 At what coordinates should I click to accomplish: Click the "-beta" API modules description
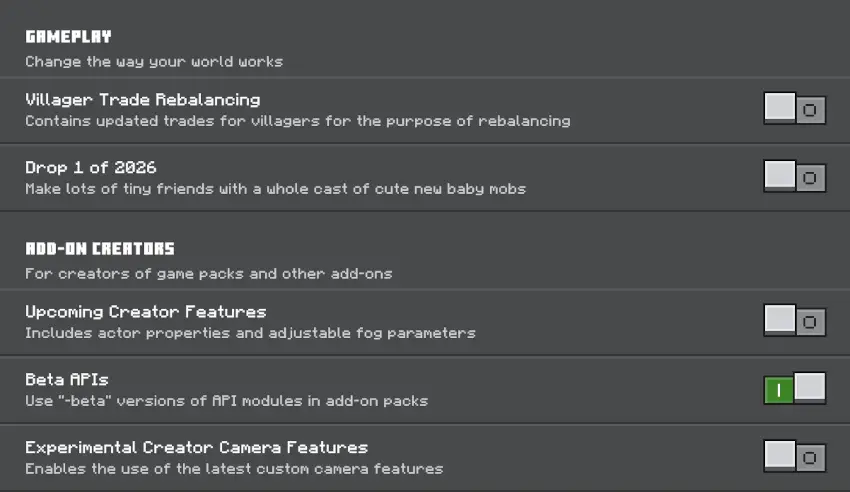[226, 400]
